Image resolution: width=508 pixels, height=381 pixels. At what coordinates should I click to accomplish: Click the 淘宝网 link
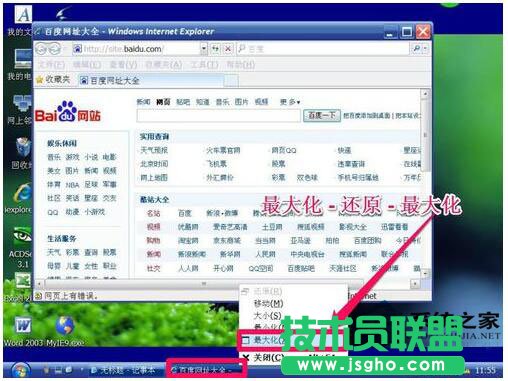coord(188,241)
